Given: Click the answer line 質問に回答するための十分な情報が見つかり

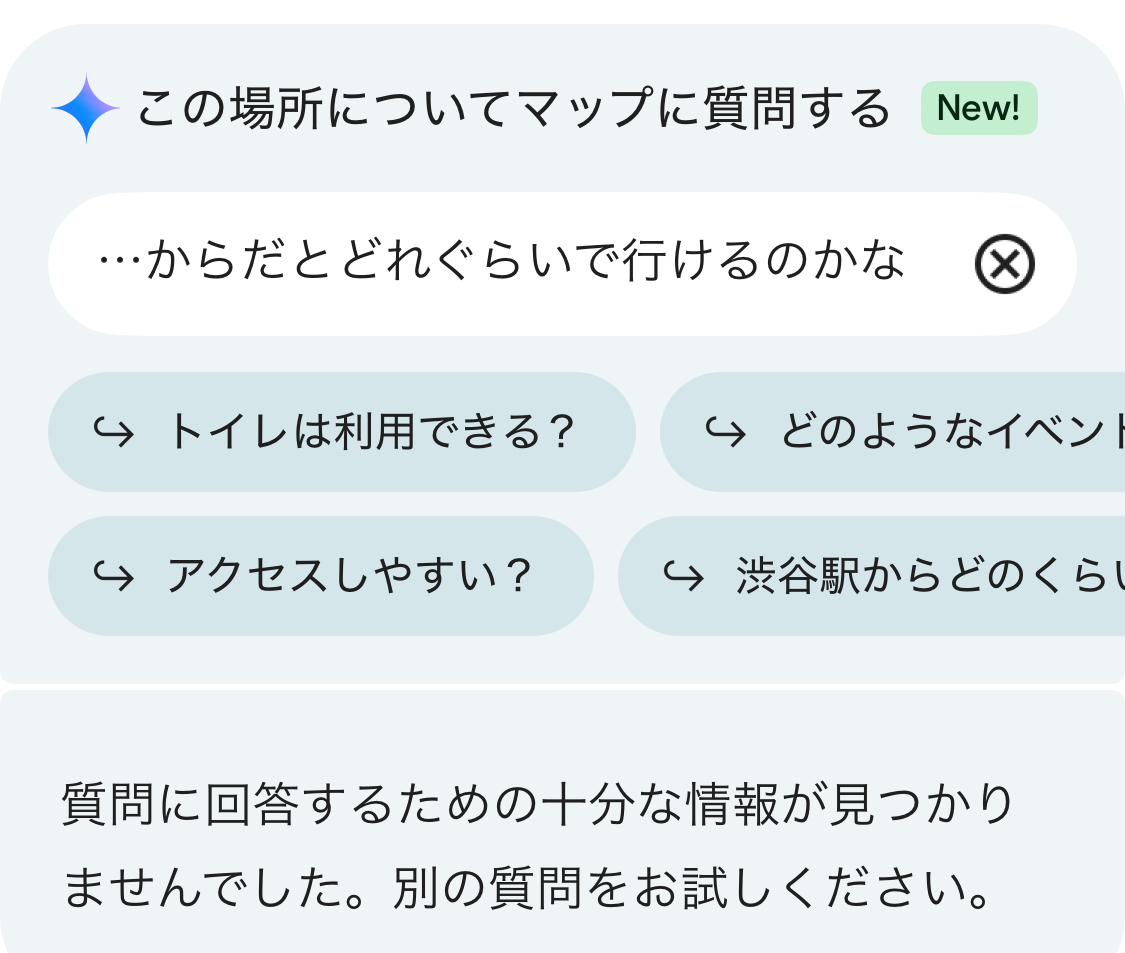Looking at the screenshot, I should pos(538,806).
